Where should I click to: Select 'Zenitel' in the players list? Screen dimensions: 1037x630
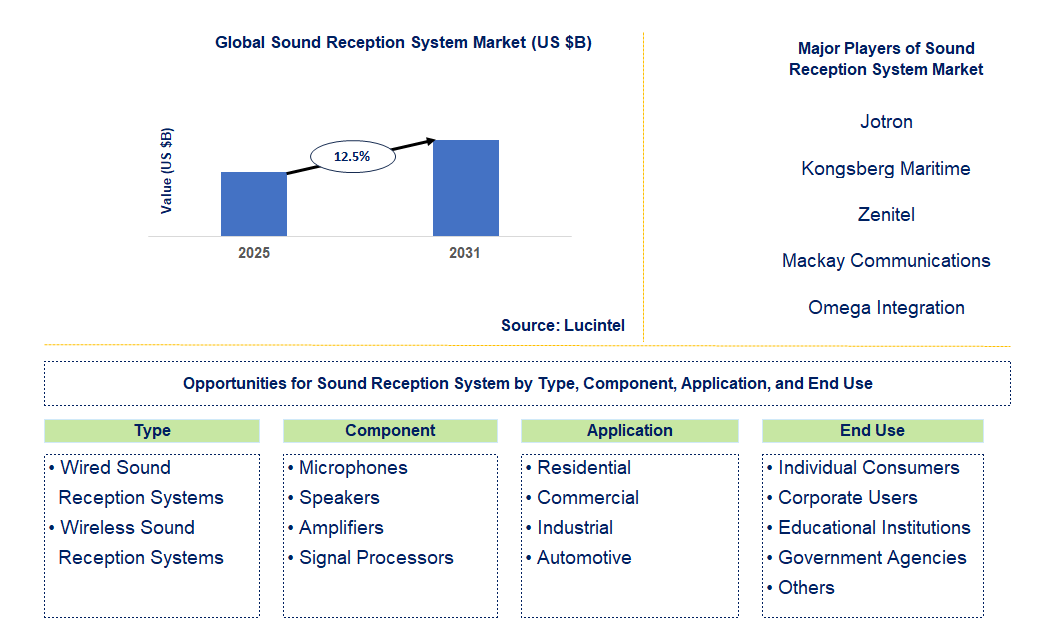886,214
